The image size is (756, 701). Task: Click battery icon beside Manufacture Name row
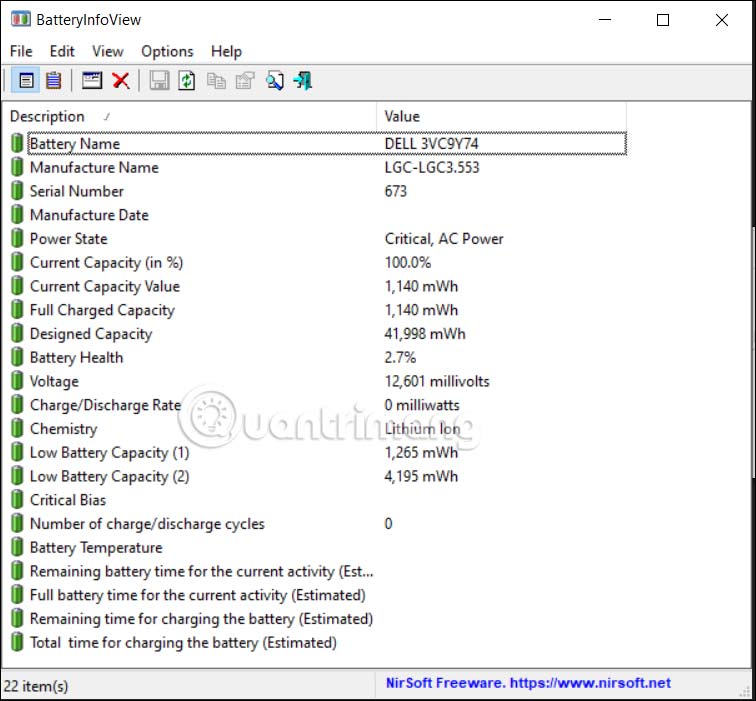click(x=17, y=167)
